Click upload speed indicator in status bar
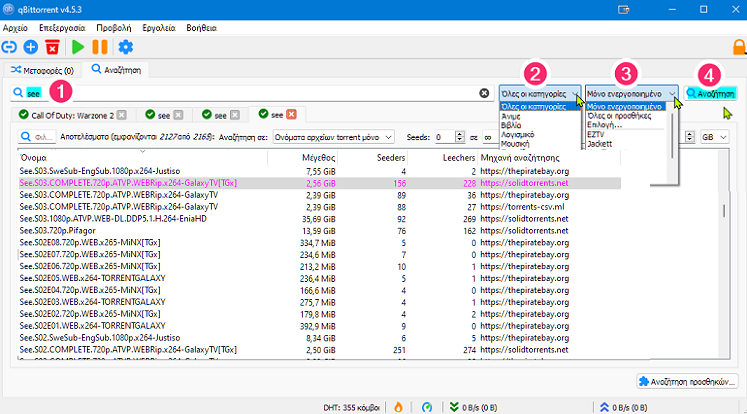The height and width of the screenshot is (414, 747). (x=623, y=407)
